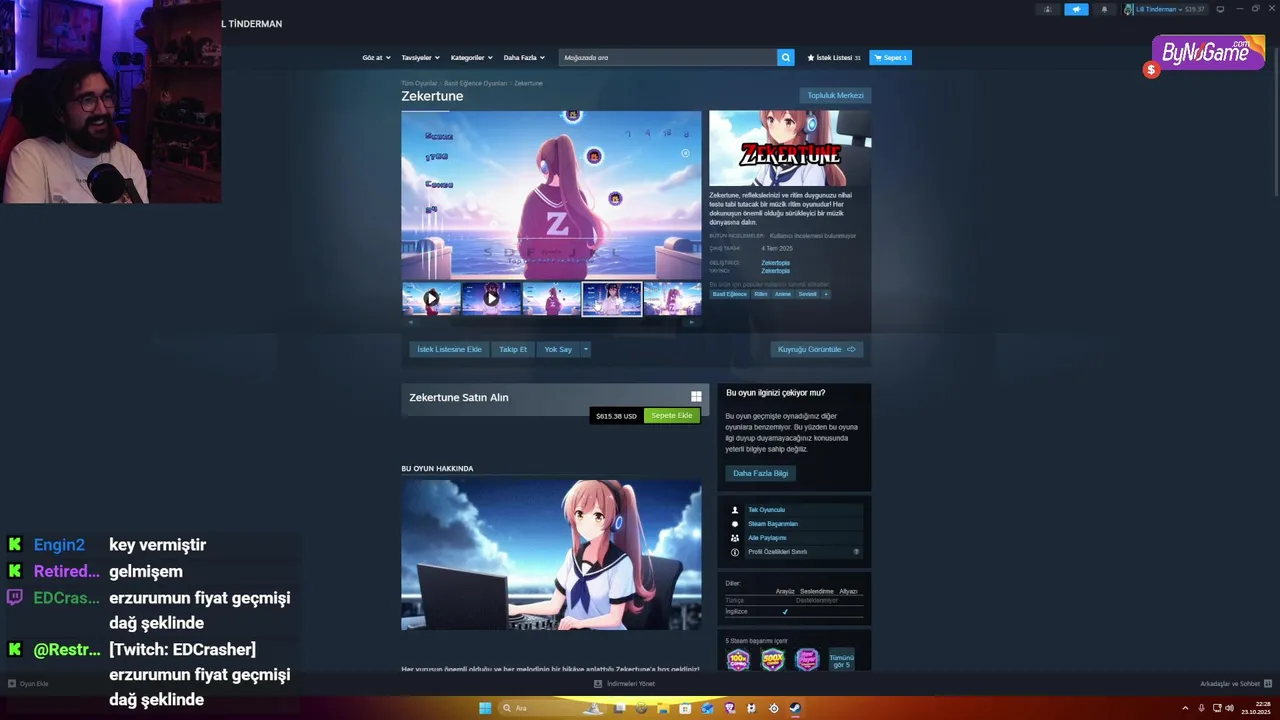Click the Windows platform icon in purchase box

[x=696, y=397]
